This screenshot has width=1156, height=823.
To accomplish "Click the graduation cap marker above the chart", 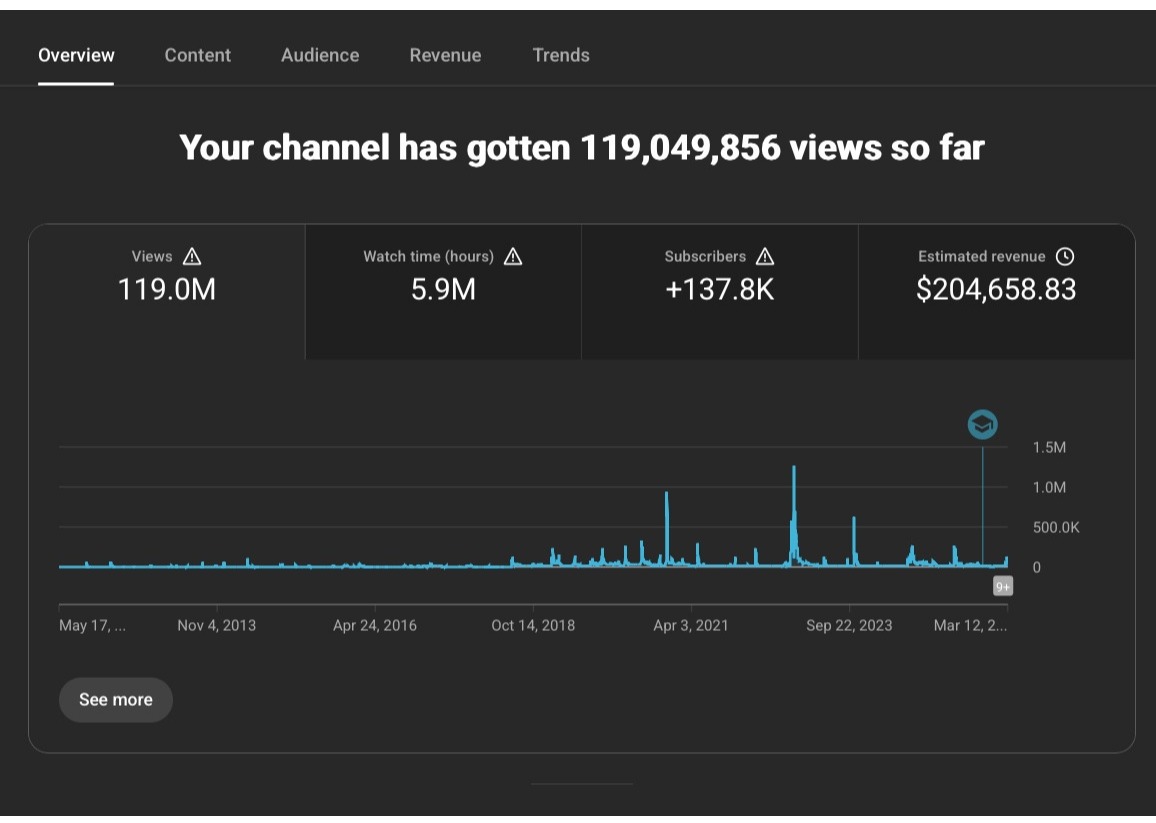I will [x=982, y=425].
